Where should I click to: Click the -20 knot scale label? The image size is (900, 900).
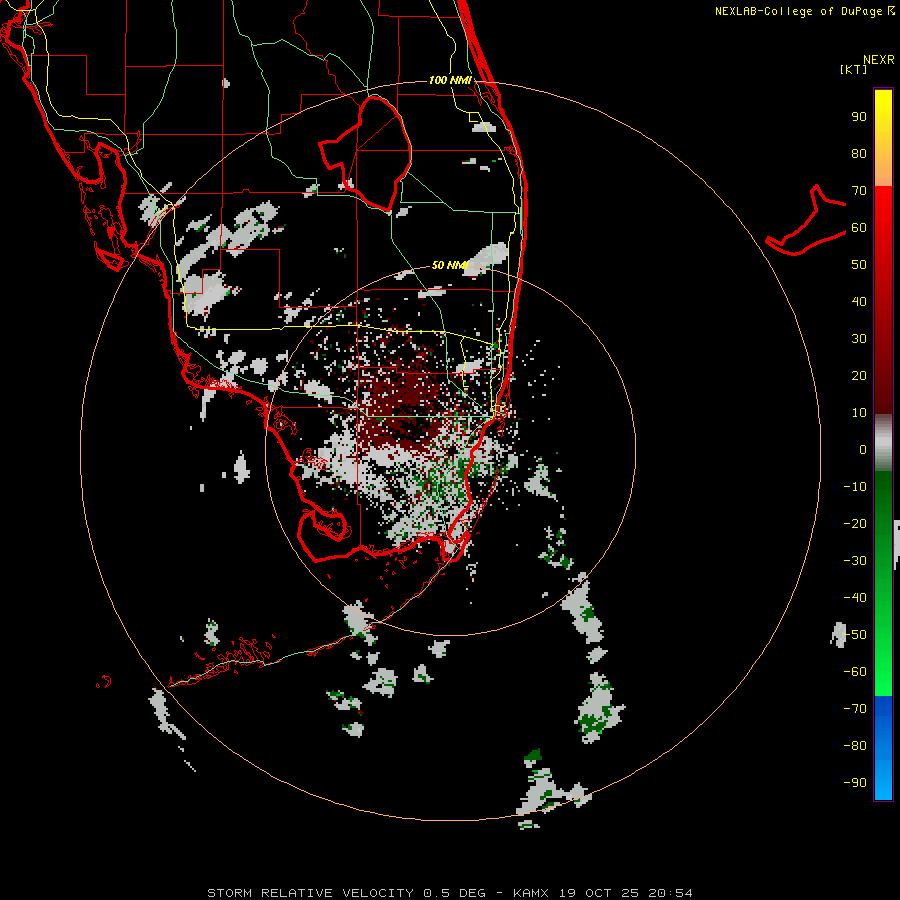(855, 523)
